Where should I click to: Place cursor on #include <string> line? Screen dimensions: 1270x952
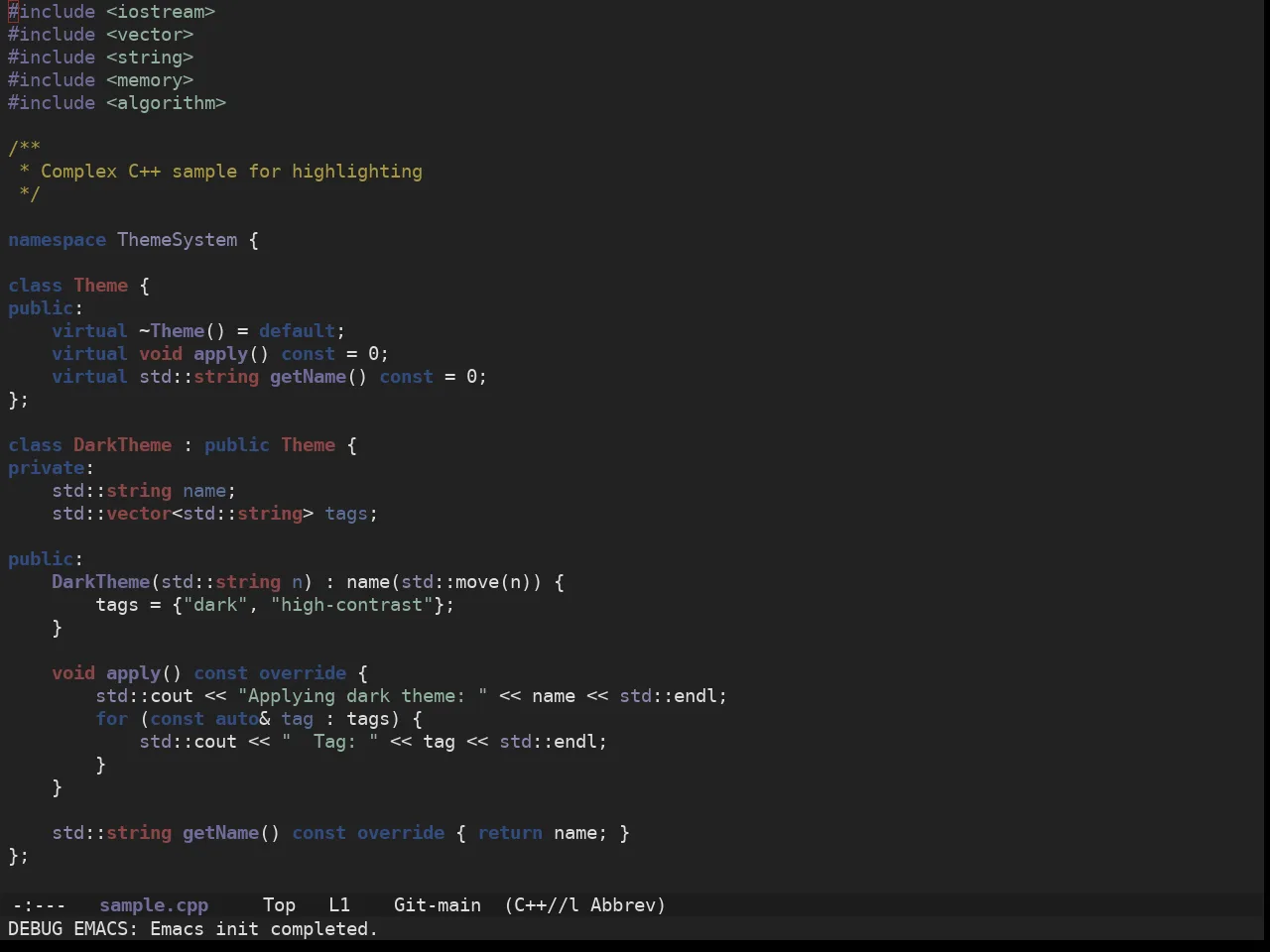coord(101,58)
